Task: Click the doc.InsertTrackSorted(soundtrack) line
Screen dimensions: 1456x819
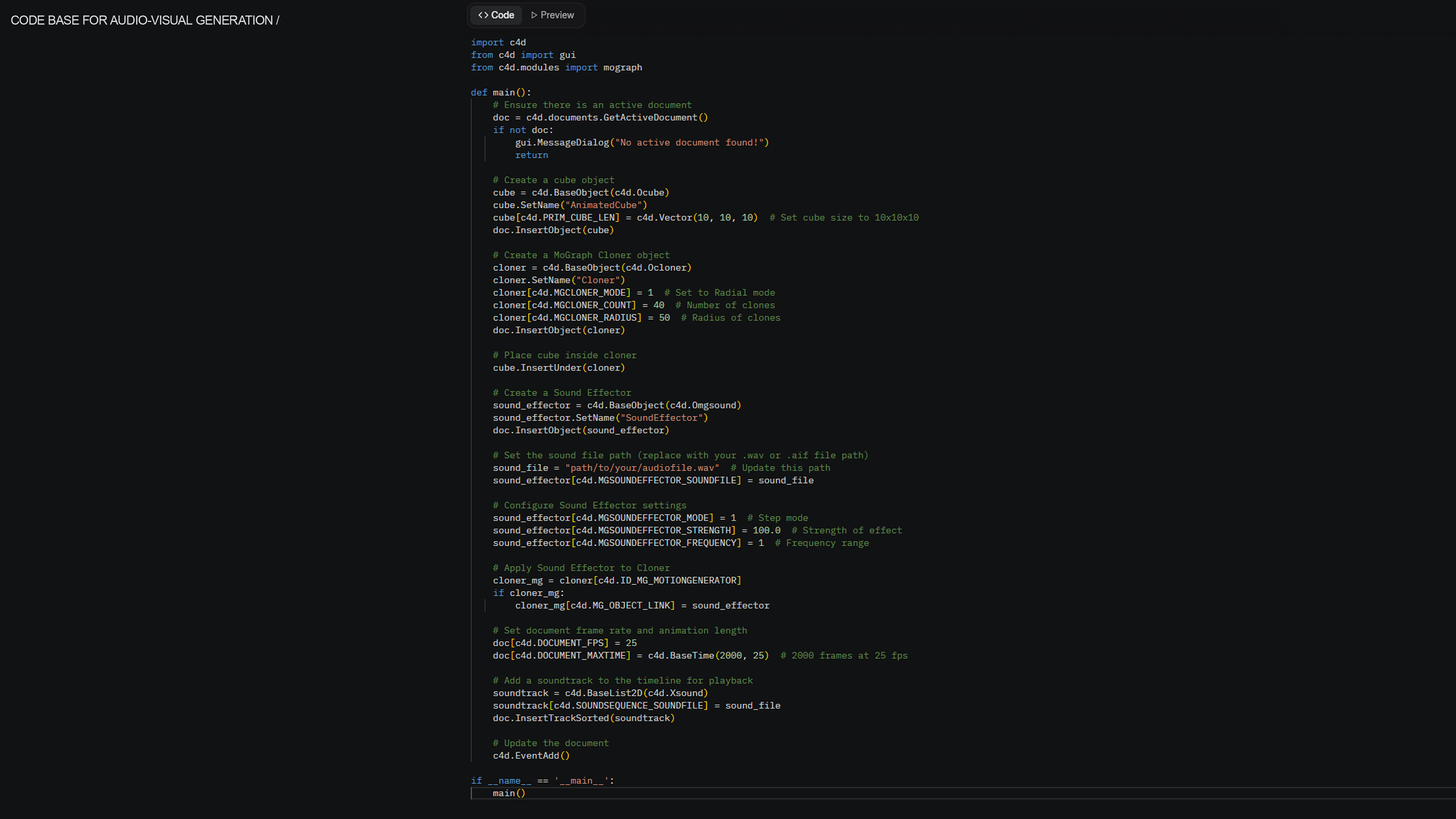Action: [x=583, y=718]
